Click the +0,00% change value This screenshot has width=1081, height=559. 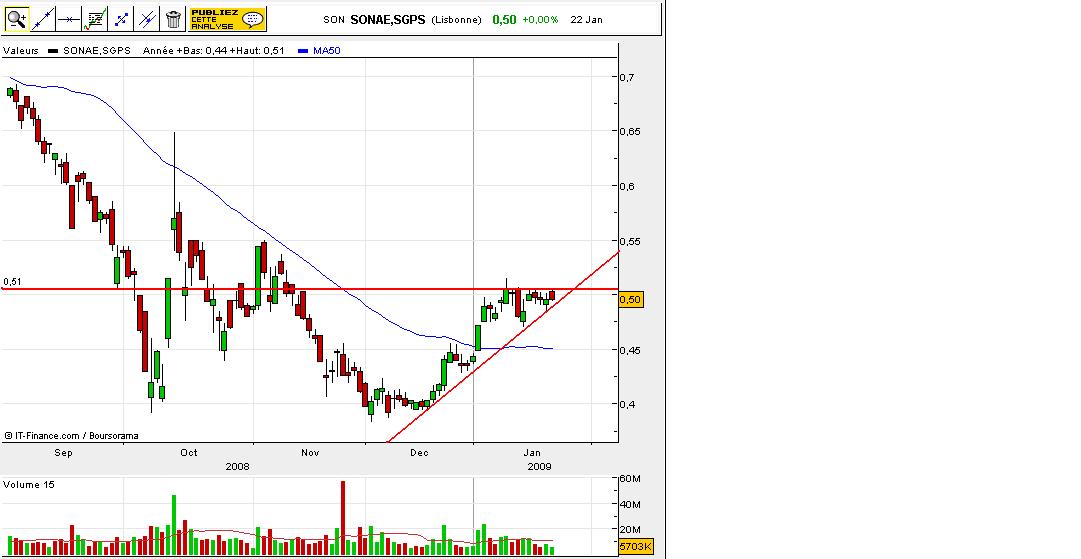(x=540, y=19)
